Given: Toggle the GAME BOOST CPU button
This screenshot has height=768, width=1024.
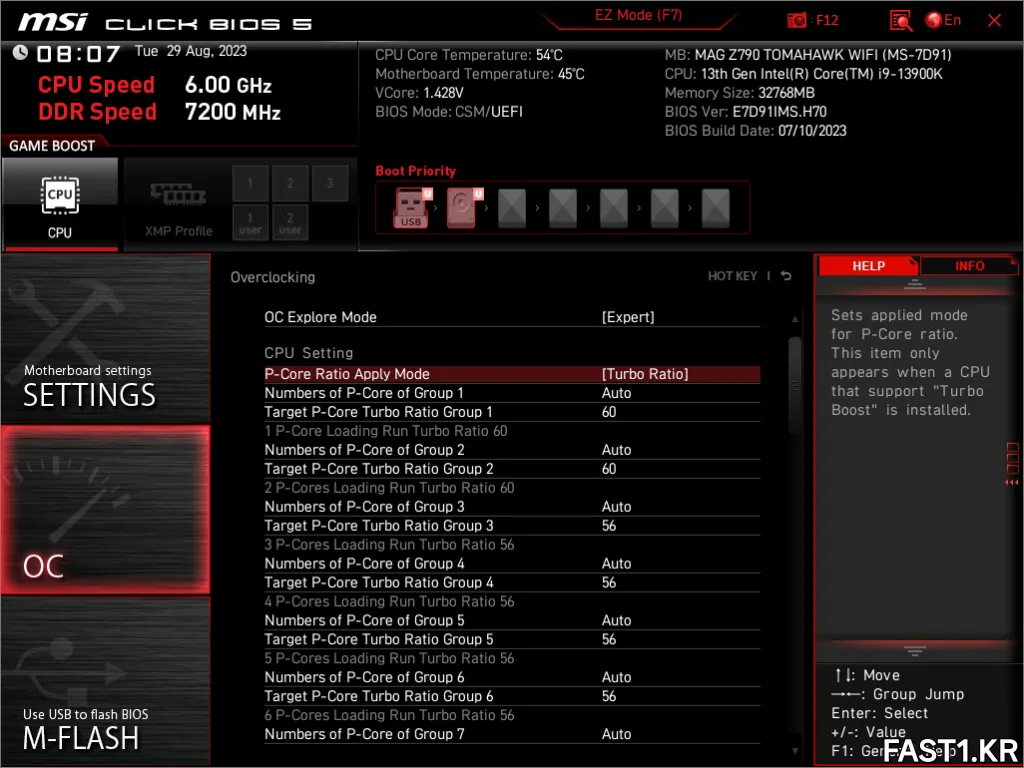Looking at the screenshot, I should [60, 204].
